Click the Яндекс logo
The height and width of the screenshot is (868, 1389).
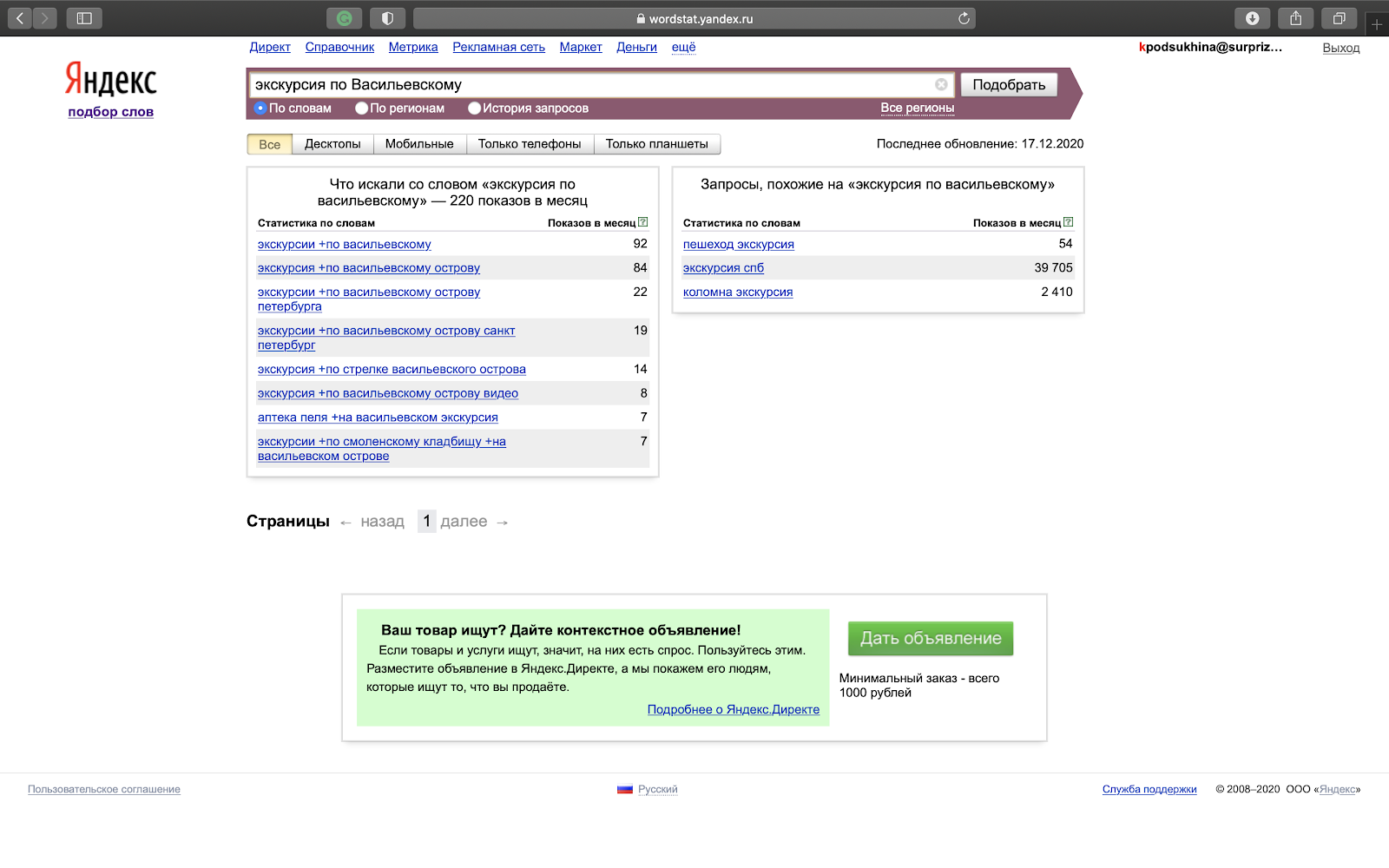111,79
